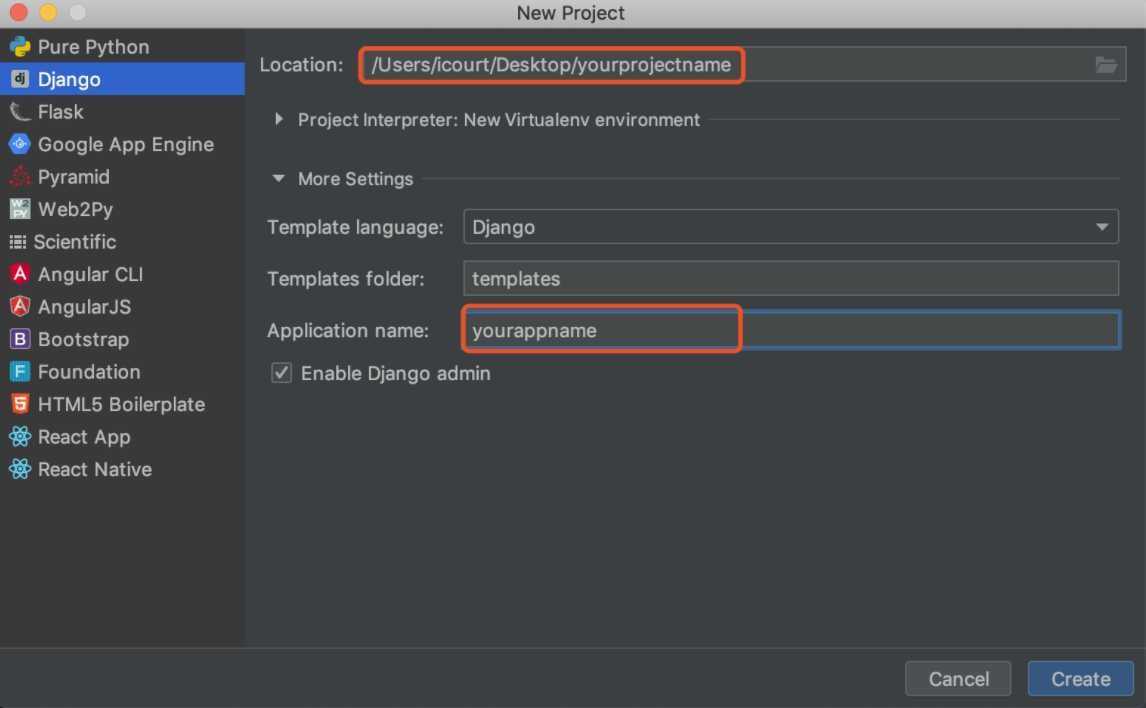1146x708 pixels.
Task: Toggle the Enable Django admin checkbox
Action: point(281,373)
